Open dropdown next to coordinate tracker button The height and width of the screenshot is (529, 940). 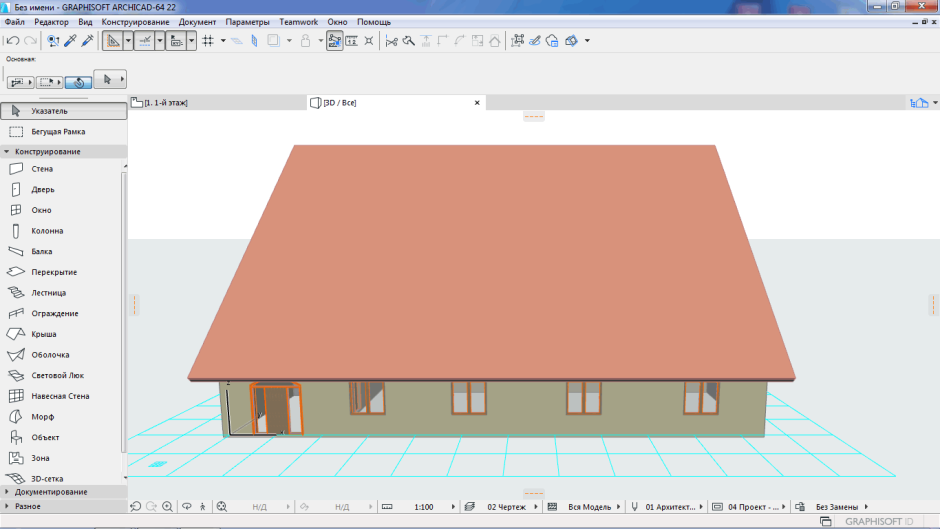pyautogui.click(x=191, y=41)
